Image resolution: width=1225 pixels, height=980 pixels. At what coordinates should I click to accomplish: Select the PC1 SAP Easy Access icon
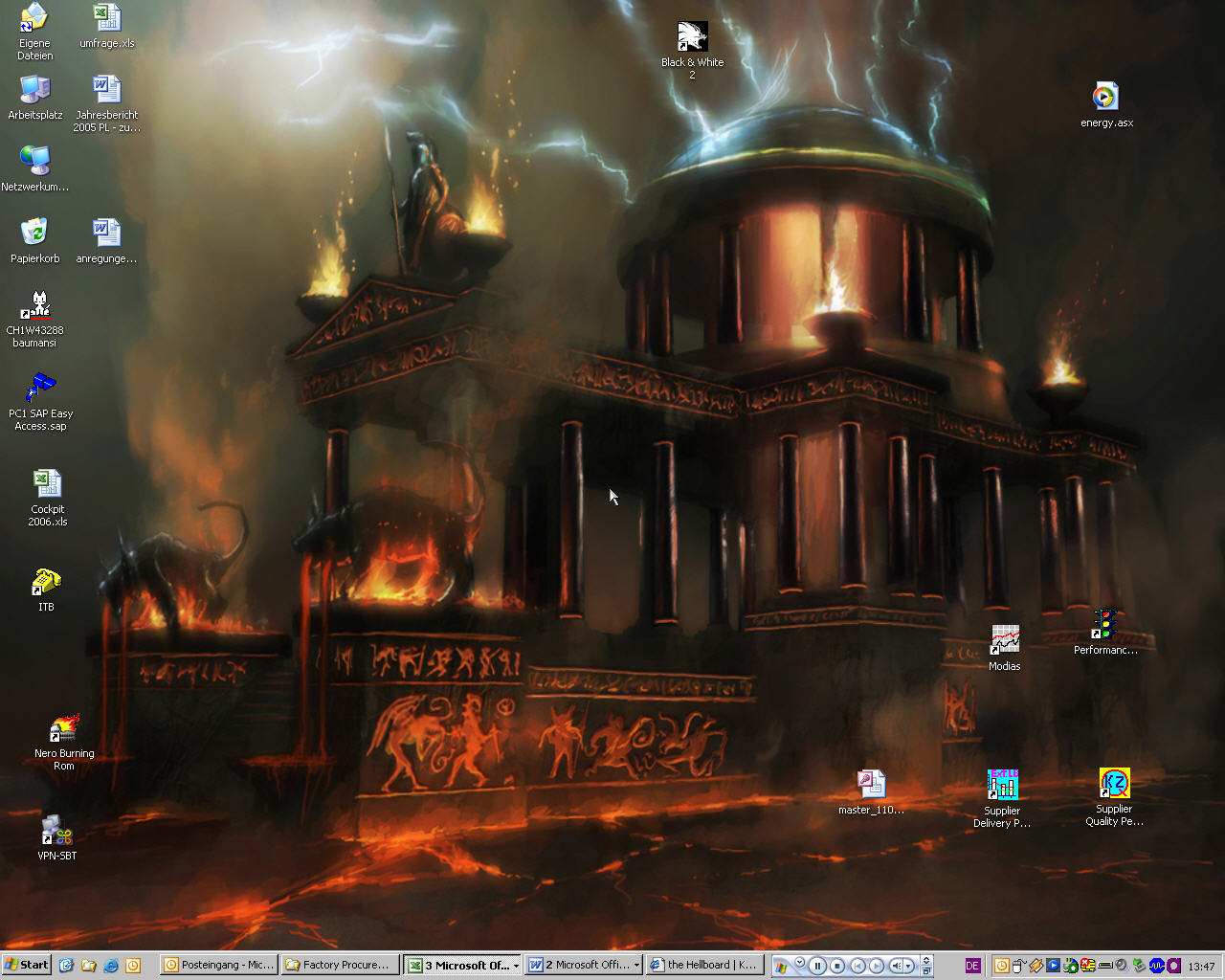(x=40, y=390)
